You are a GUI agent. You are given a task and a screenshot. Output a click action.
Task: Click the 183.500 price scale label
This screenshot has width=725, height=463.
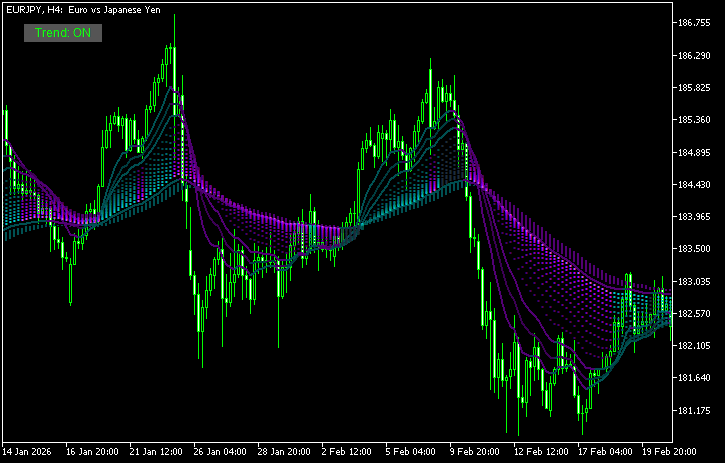coord(694,249)
